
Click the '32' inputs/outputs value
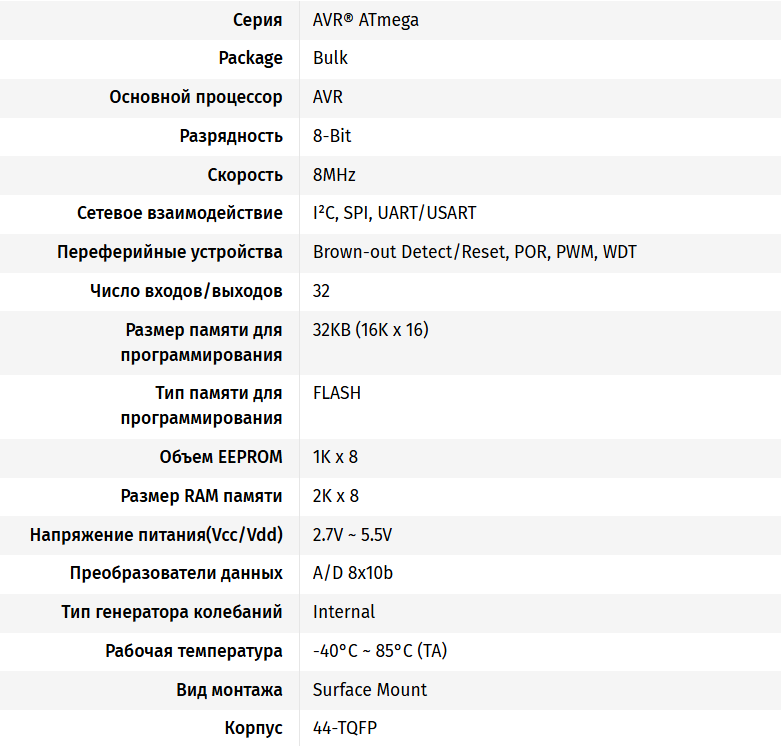[322, 291]
